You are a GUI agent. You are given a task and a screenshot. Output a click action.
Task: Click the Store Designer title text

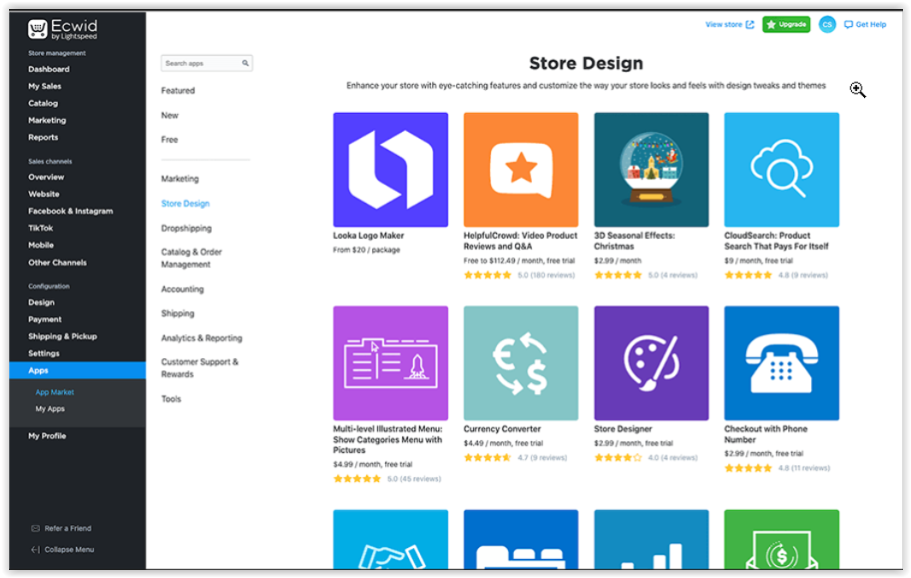point(623,429)
